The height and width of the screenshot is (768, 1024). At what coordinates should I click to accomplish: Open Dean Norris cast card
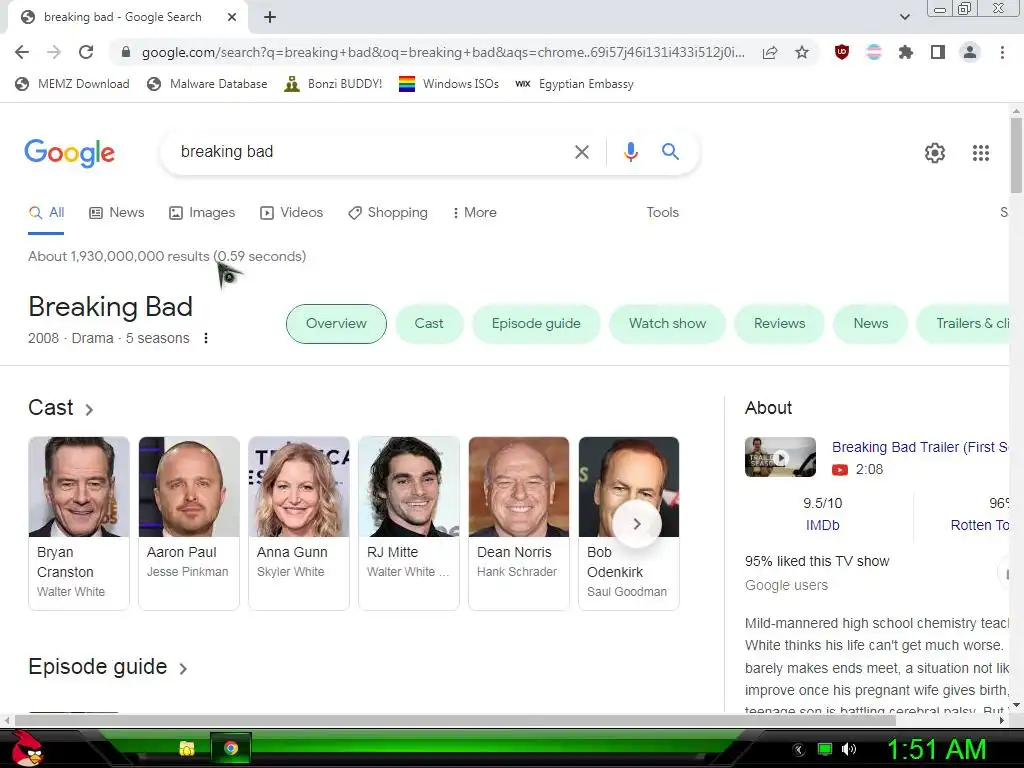[519, 523]
